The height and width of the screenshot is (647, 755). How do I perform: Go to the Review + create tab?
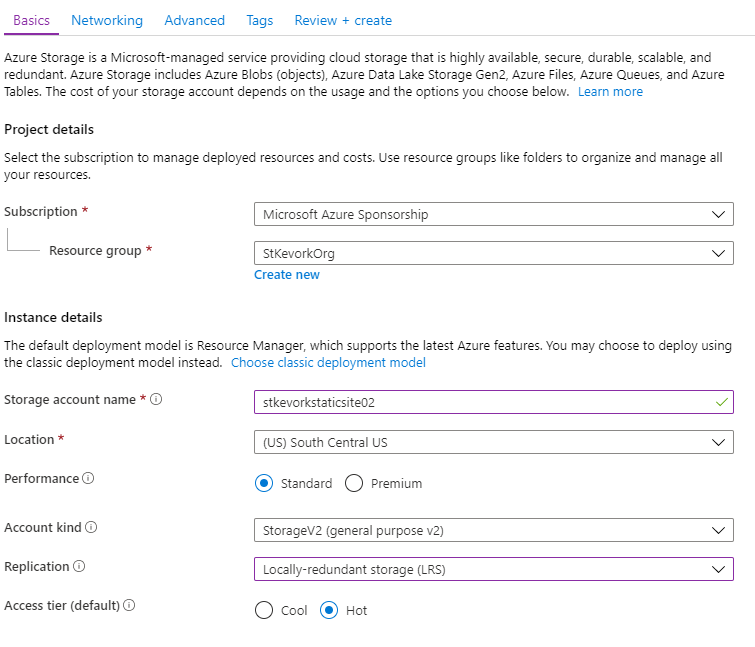coord(343,20)
